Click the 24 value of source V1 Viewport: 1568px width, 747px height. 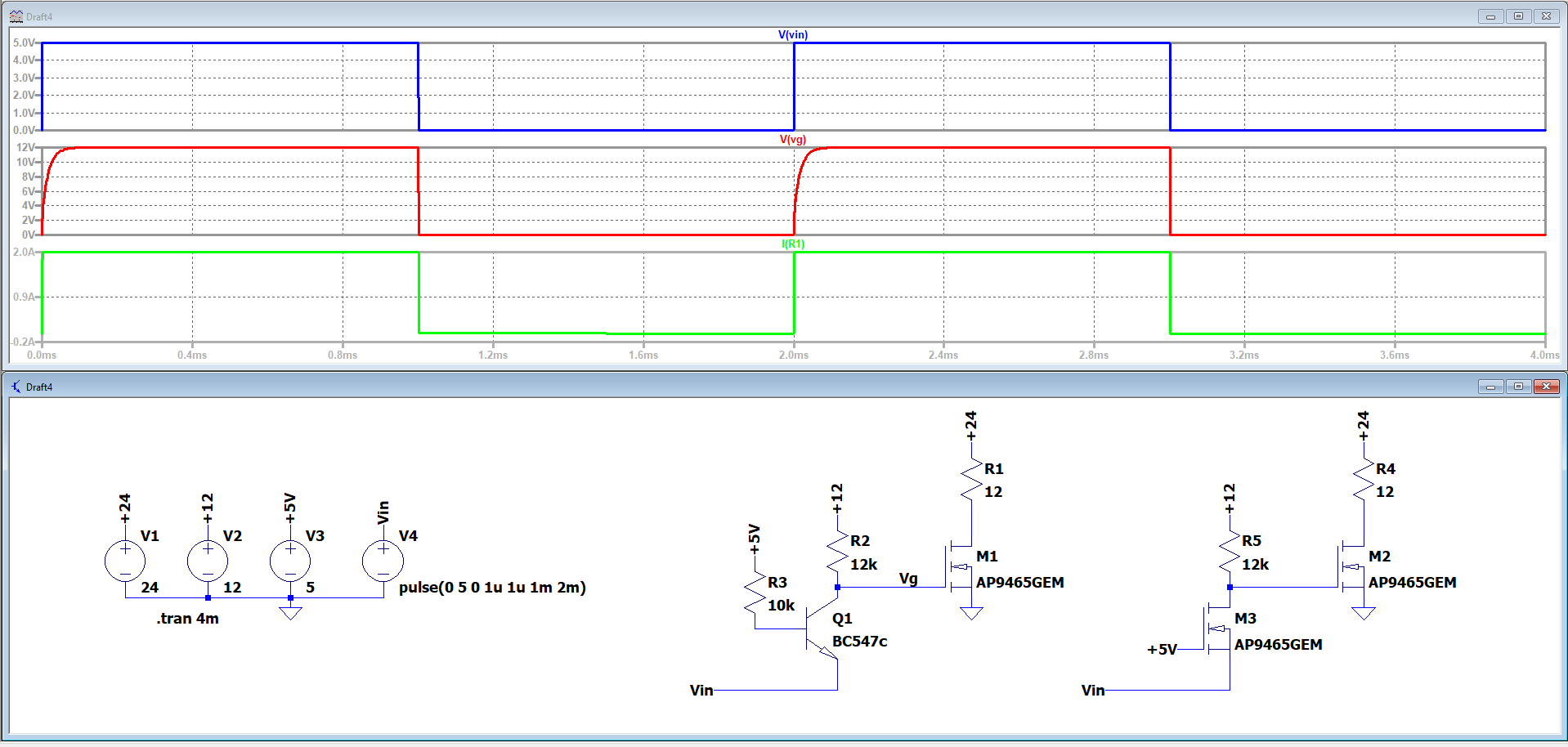click(150, 588)
